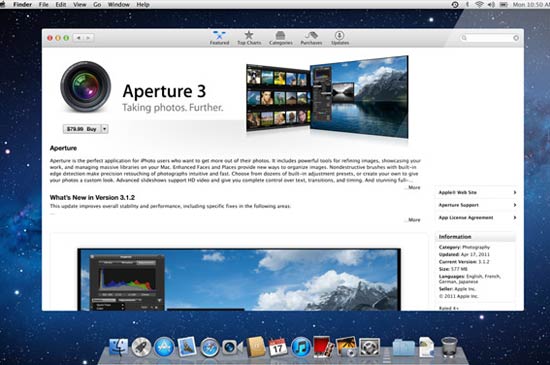550x365 pixels.
Task: Click the 'Seller: Apple Inc.' info line
Action: (457, 289)
